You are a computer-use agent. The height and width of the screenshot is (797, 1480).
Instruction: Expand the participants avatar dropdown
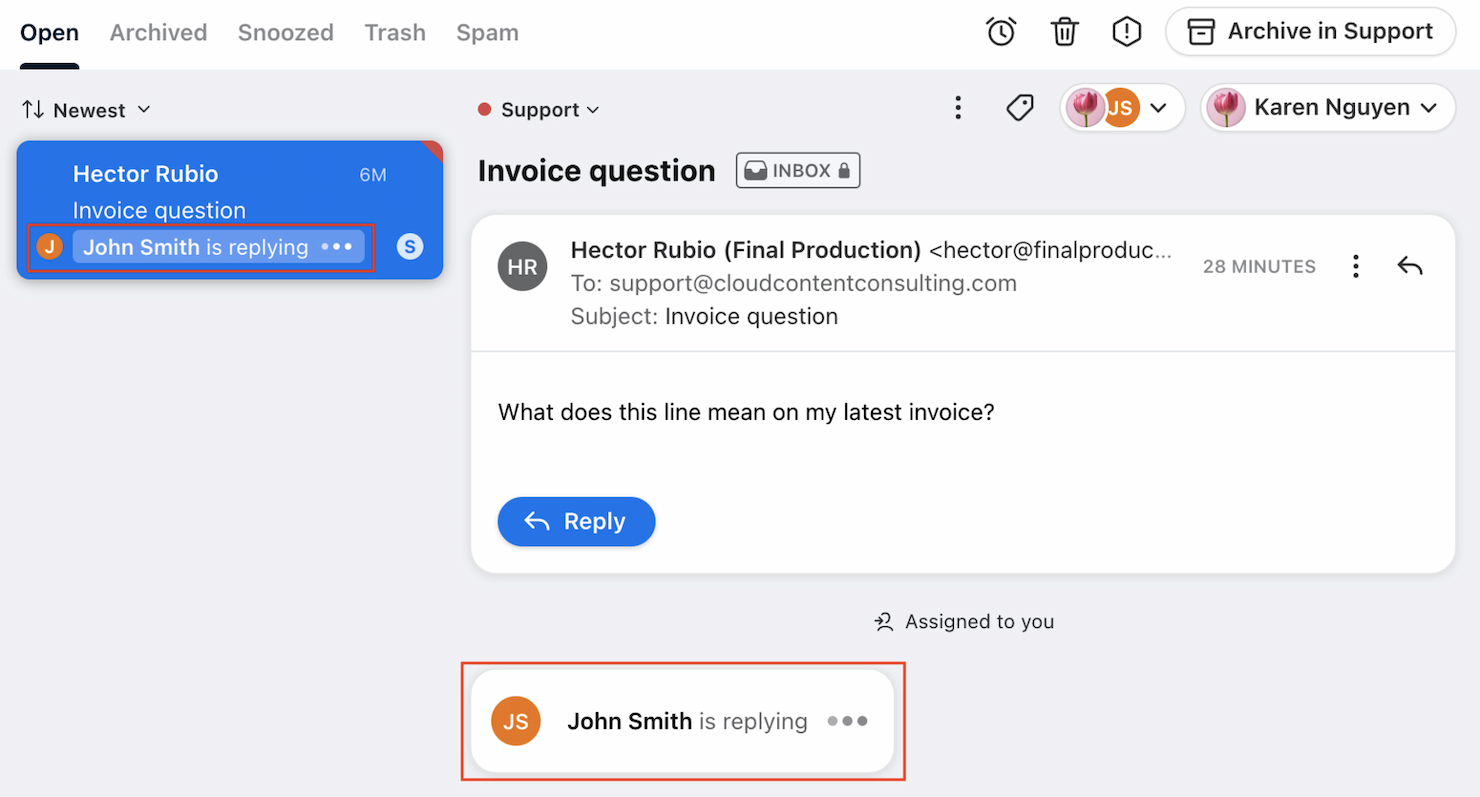(1122, 108)
